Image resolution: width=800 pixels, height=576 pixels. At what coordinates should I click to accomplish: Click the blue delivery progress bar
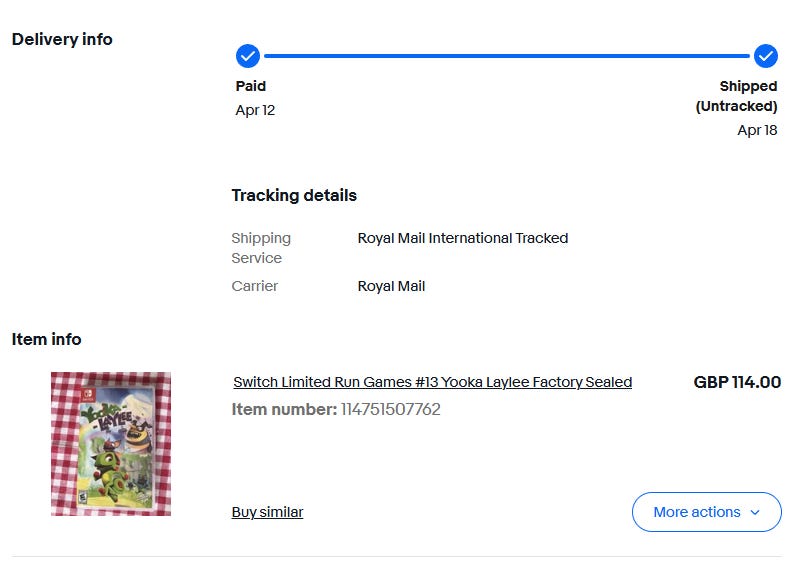click(x=506, y=56)
